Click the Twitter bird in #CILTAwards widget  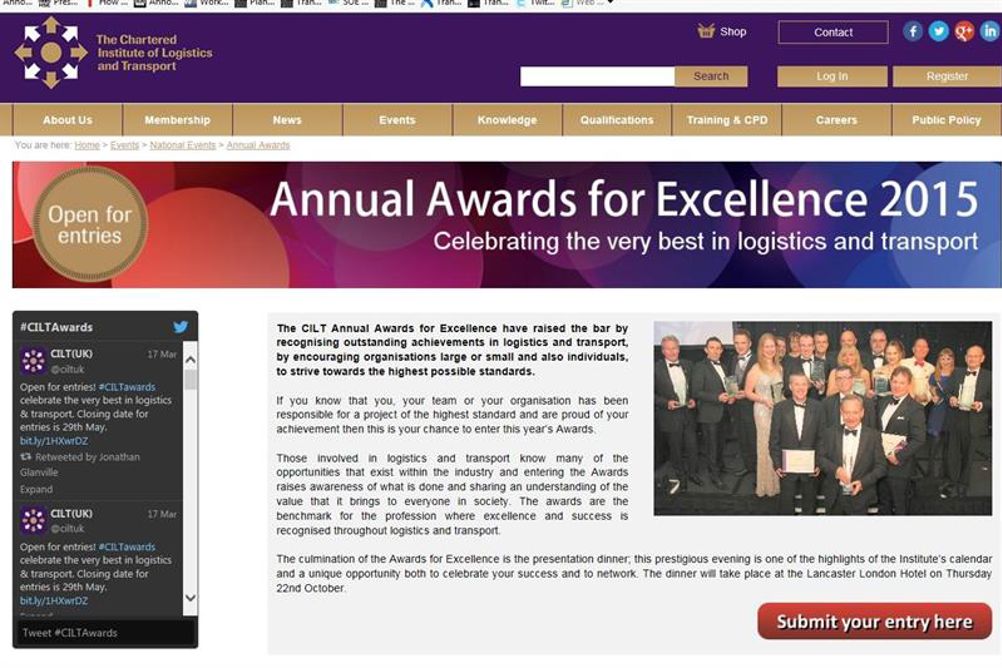(x=181, y=327)
